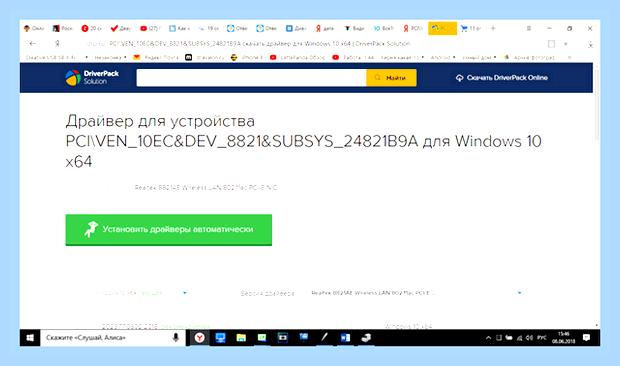Click the volume icon in system tray
620x366 pixels.
[529, 338]
